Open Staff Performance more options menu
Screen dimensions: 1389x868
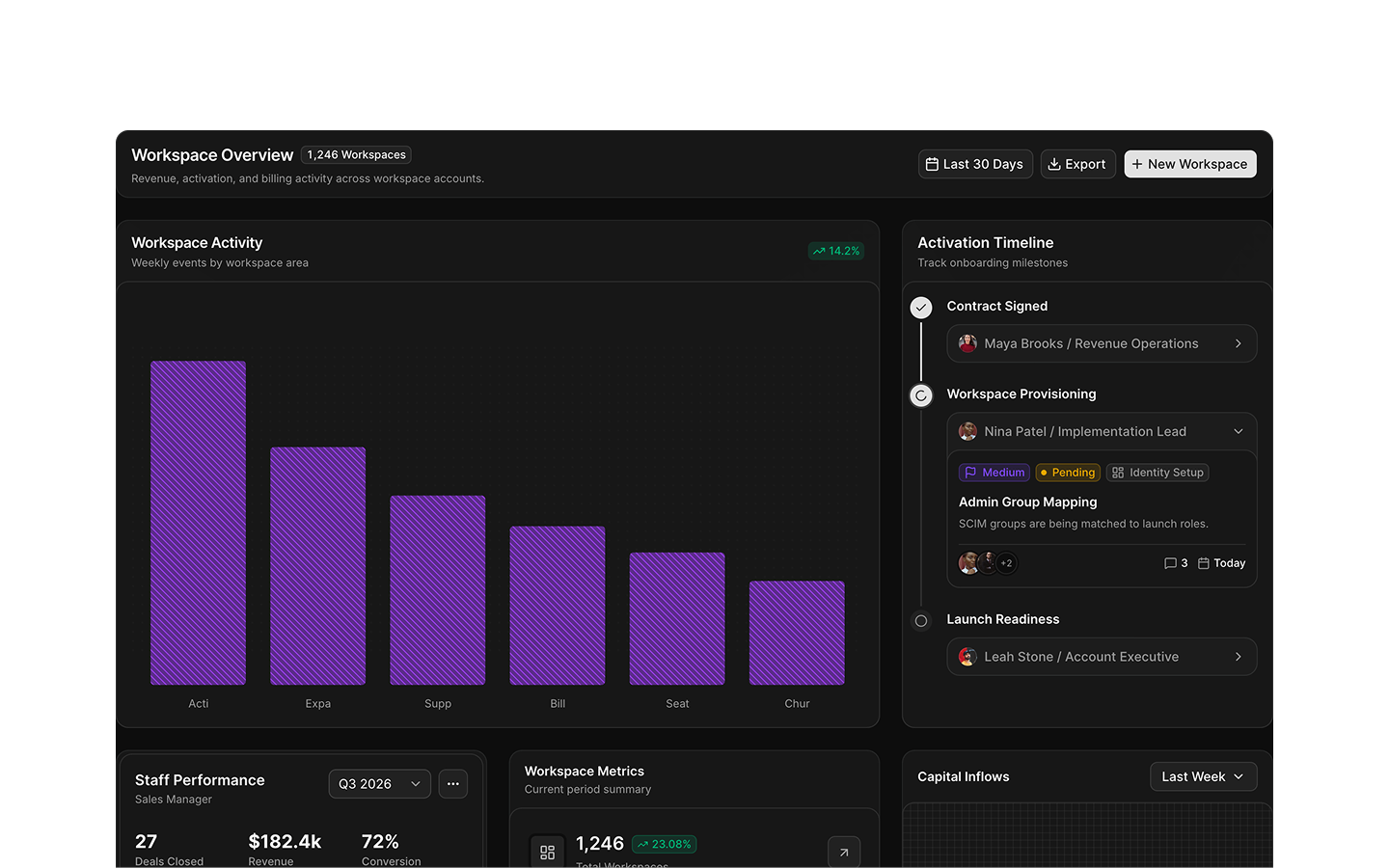pyautogui.click(x=453, y=784)
